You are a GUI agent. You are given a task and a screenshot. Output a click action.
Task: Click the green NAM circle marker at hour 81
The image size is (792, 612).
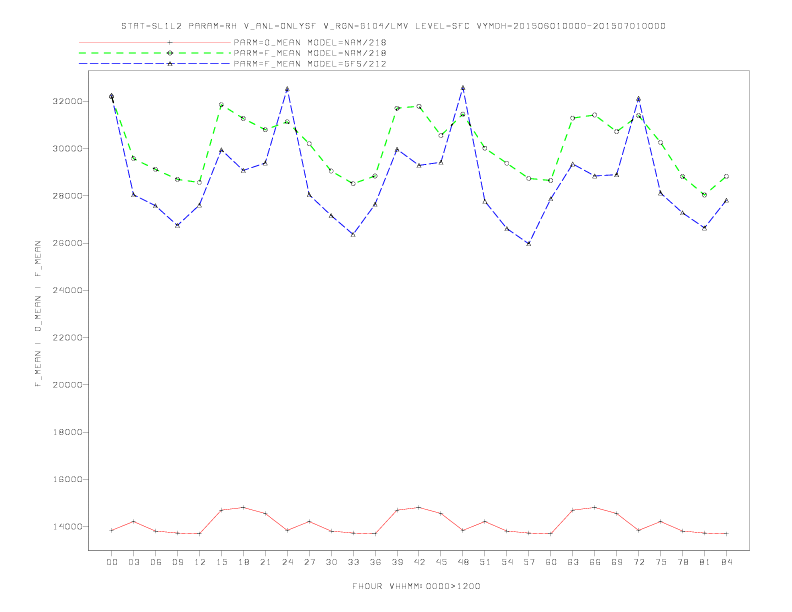[x=705, y=195]
